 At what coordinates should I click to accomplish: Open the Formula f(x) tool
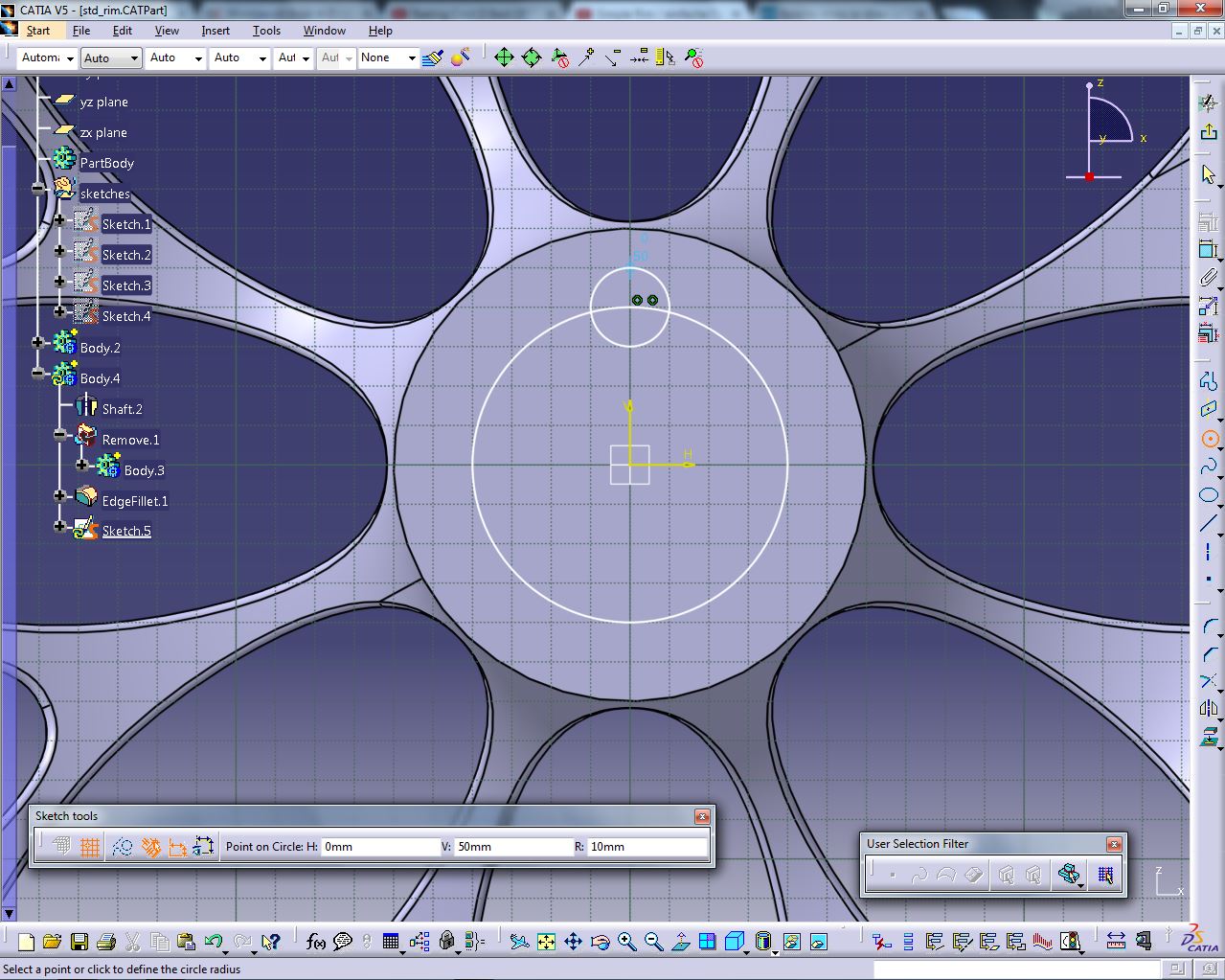click(316, 942)
